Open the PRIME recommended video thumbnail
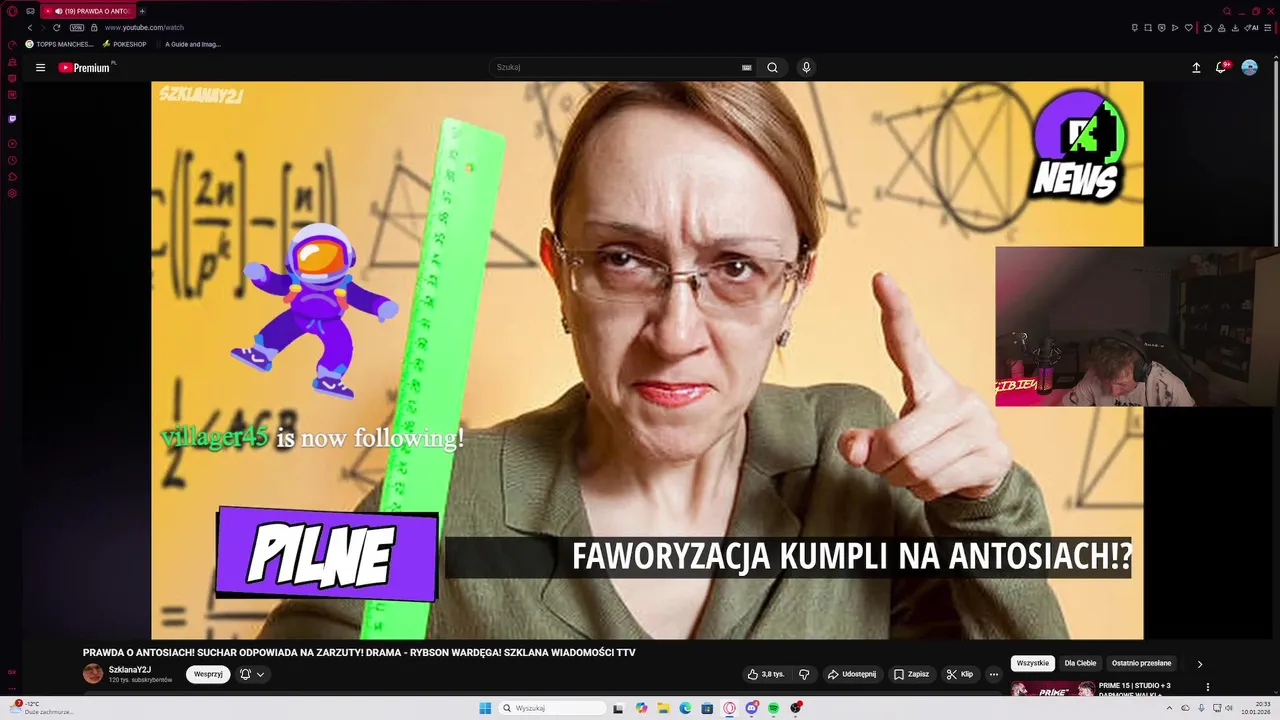The image size is (1280, 720). (x=1052, y=688)
